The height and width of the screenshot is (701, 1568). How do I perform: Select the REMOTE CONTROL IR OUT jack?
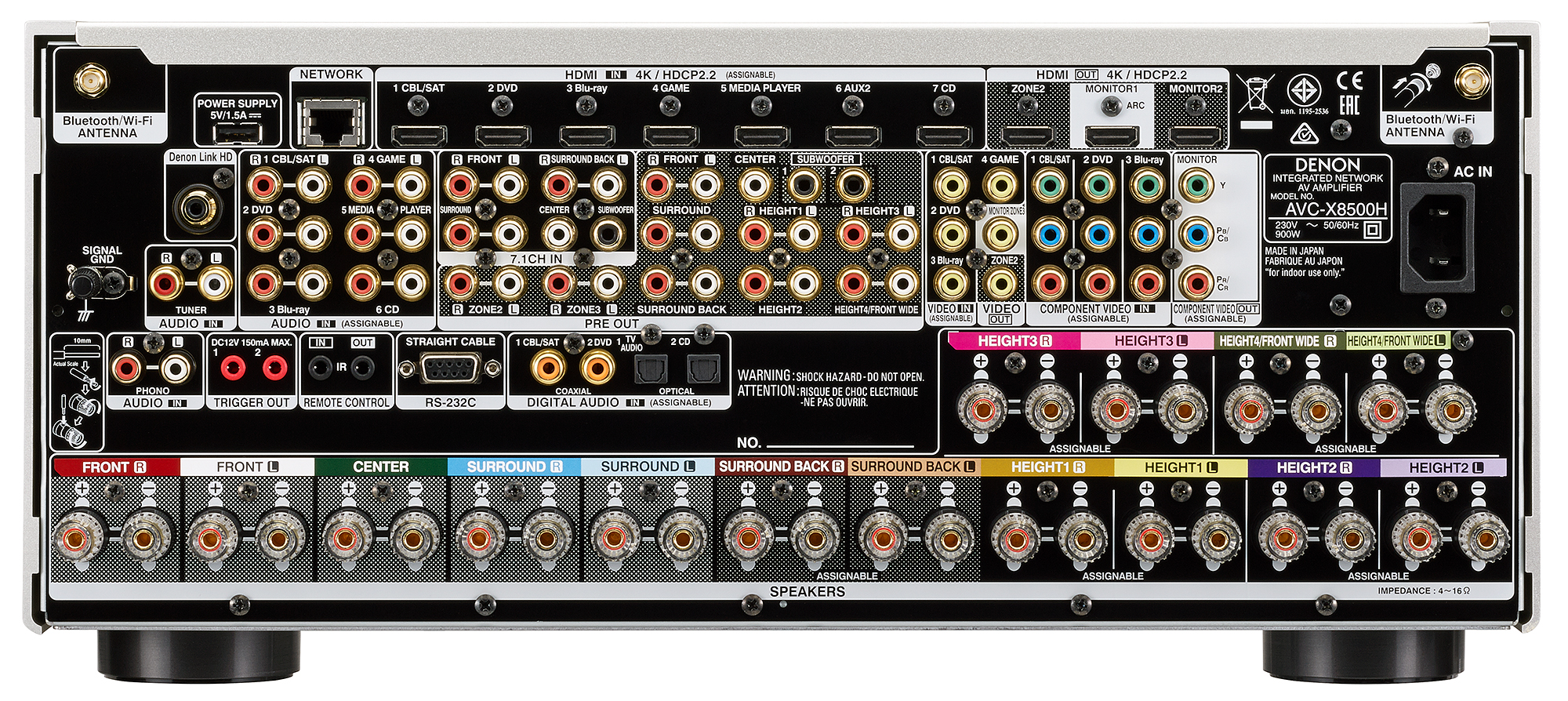click(362, 366)
